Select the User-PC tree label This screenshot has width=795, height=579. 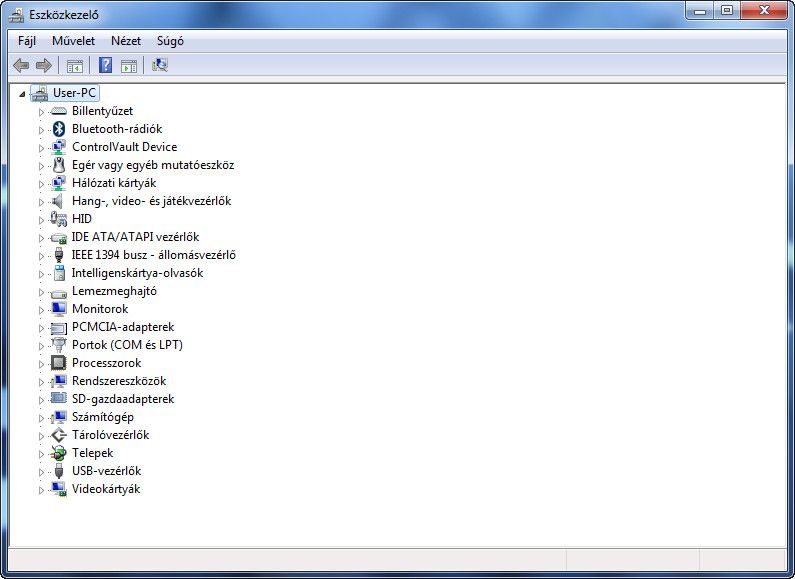(x=74, y=93)
